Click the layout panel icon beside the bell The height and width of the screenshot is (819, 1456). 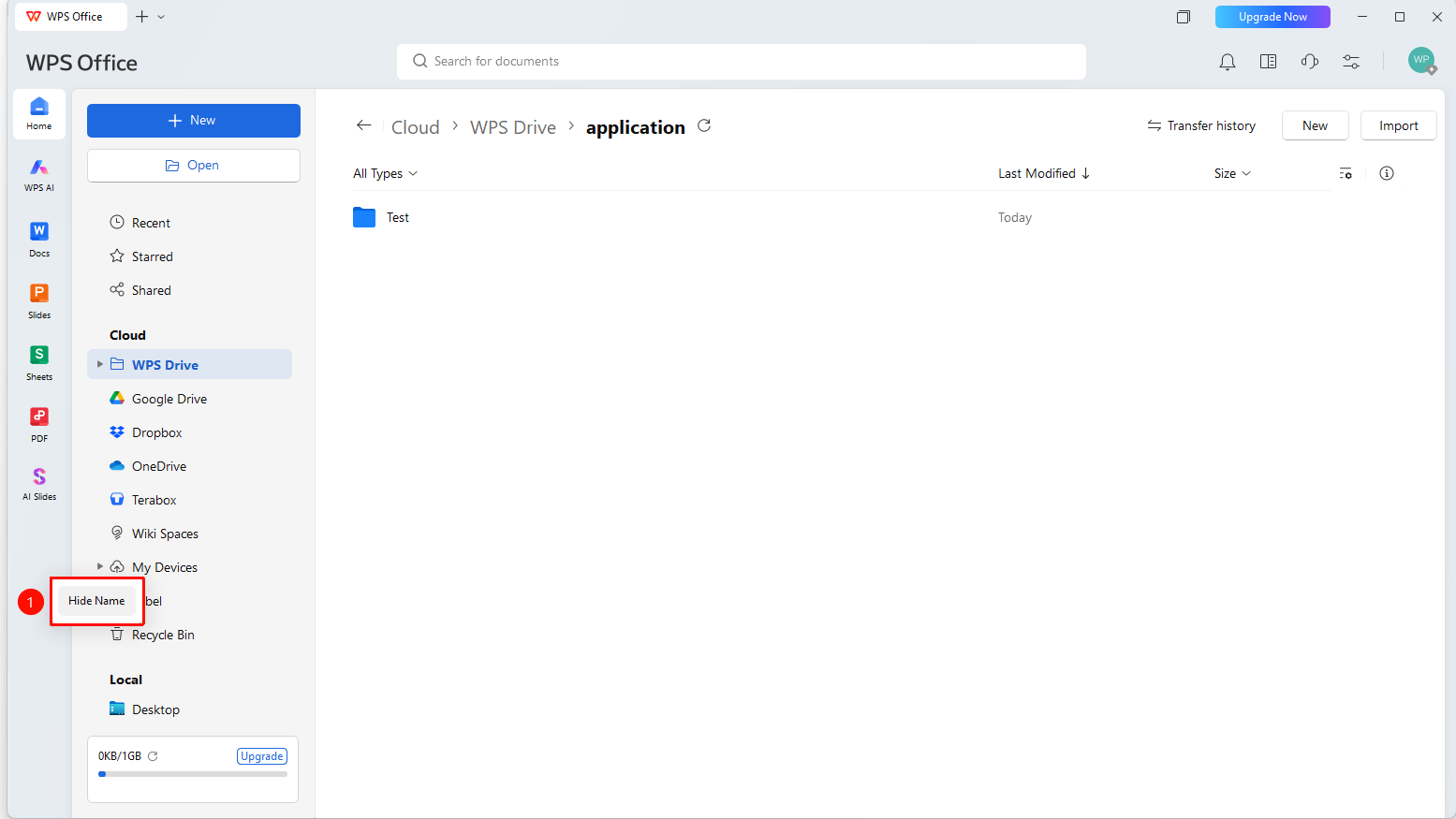point(1268,62)
